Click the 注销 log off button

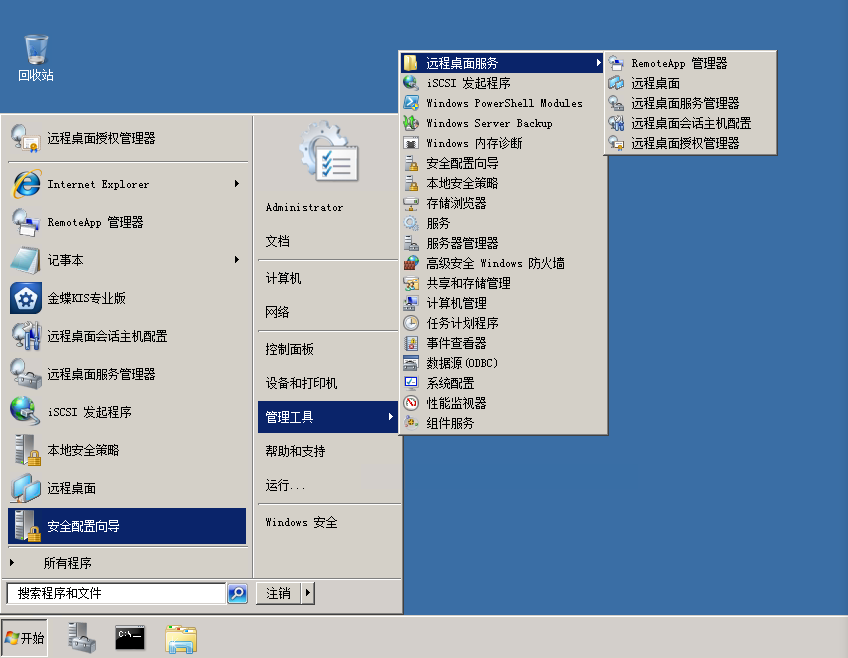tap(279, 593)
